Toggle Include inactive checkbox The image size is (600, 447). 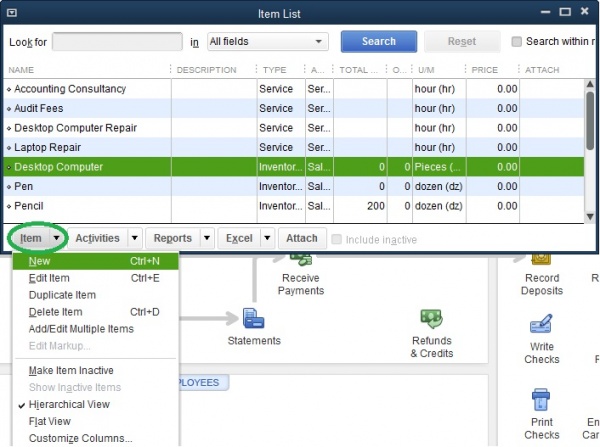336,239
